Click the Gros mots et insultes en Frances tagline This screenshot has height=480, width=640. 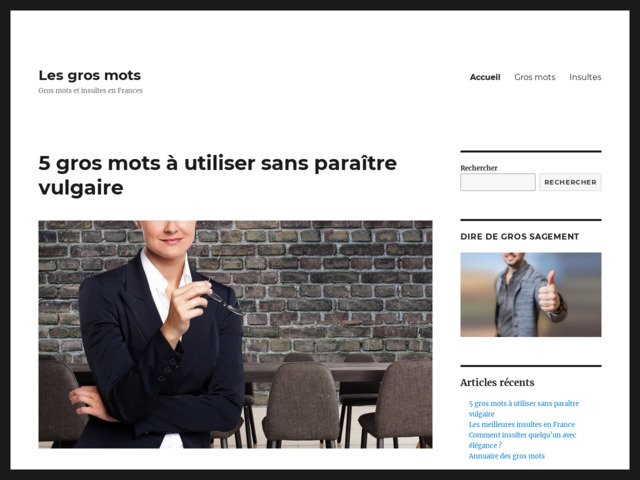click(x=90, y=91)
